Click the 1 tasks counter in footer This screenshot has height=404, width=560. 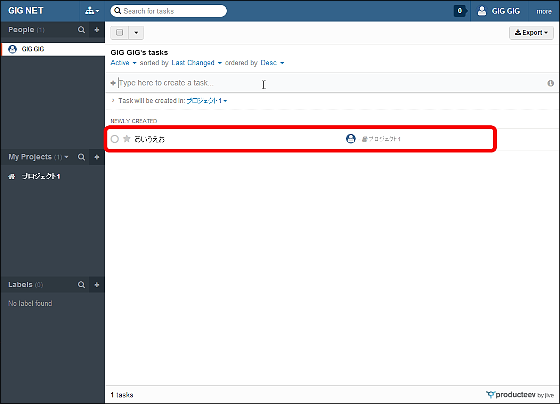click(122, 395)
